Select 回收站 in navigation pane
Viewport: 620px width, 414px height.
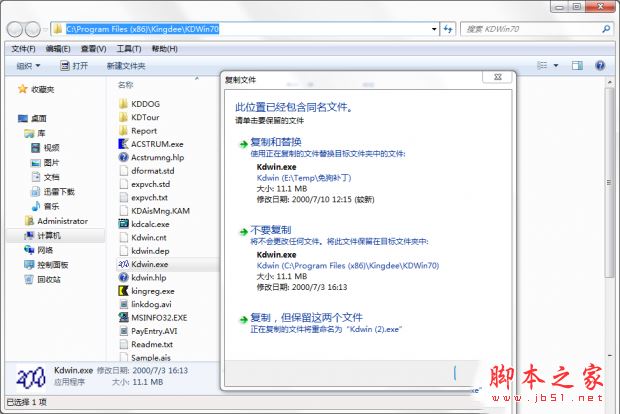(43, 280)
